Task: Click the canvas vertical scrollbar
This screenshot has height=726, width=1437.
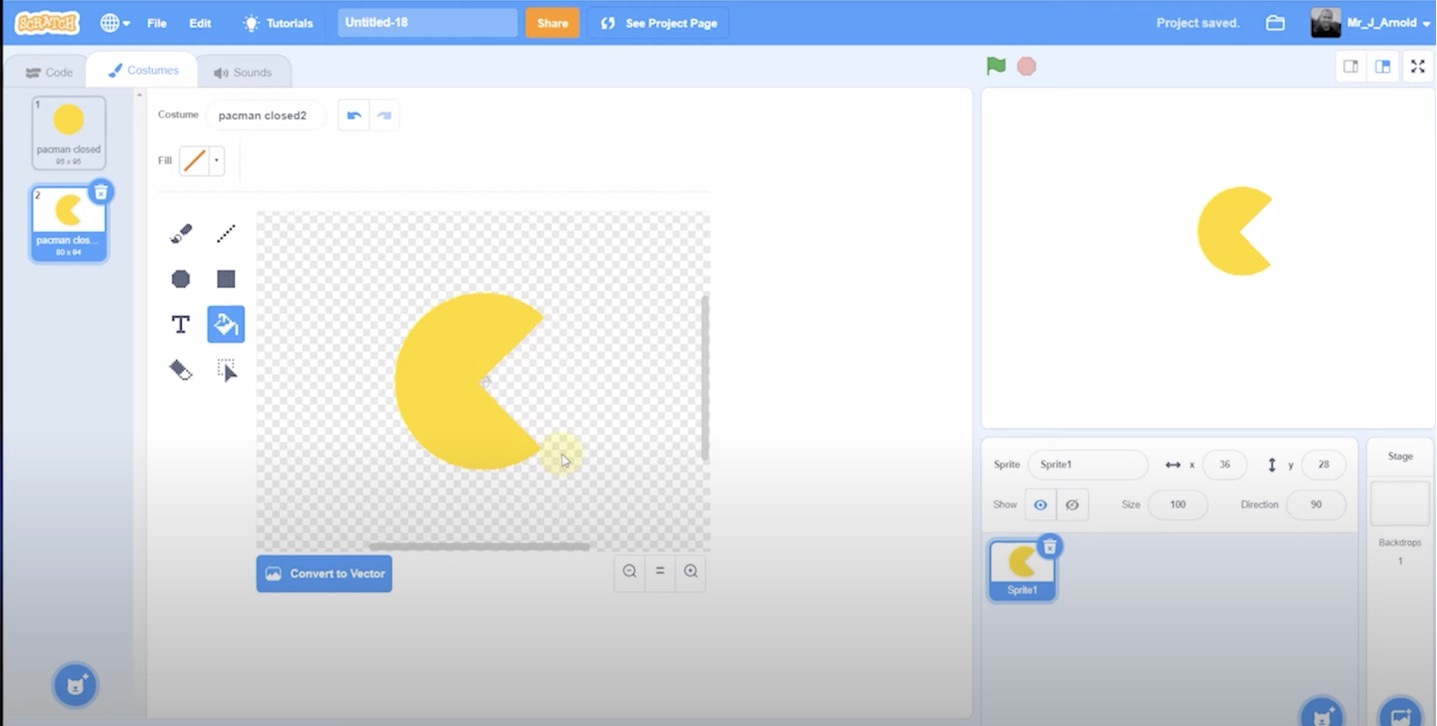Action: (x=705, y=378)
